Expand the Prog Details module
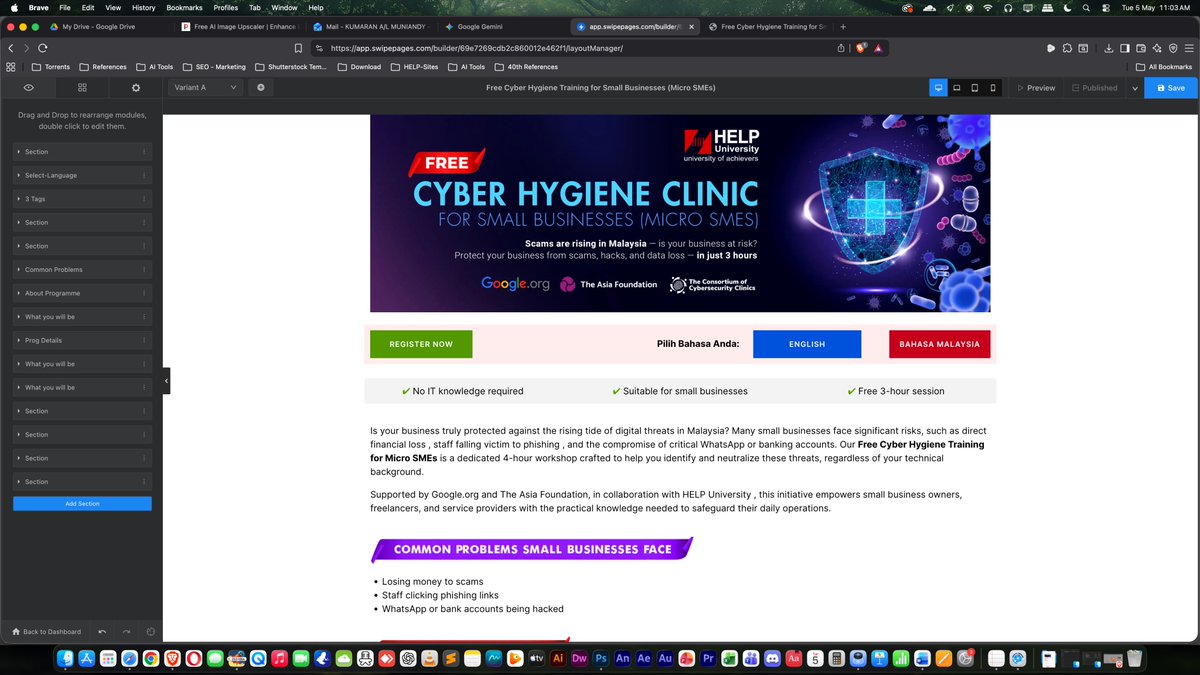This screenshot has width=1200, height=675. click(x=18, y=340)
